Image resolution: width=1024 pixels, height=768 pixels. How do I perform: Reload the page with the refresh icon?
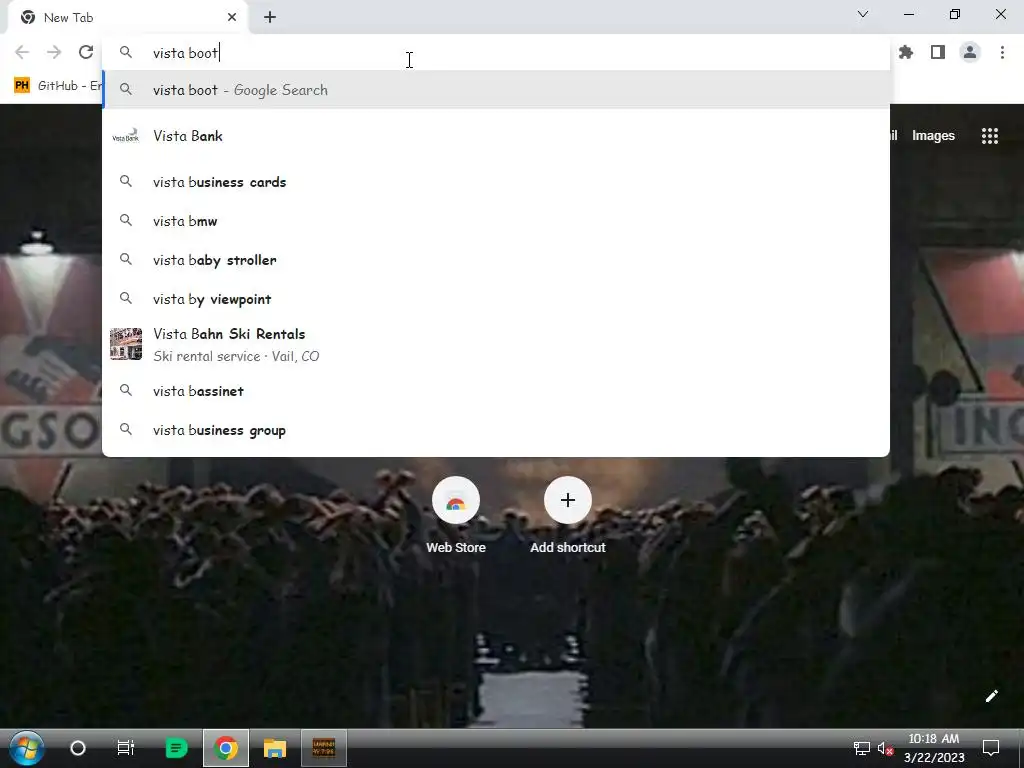[86, 52]
